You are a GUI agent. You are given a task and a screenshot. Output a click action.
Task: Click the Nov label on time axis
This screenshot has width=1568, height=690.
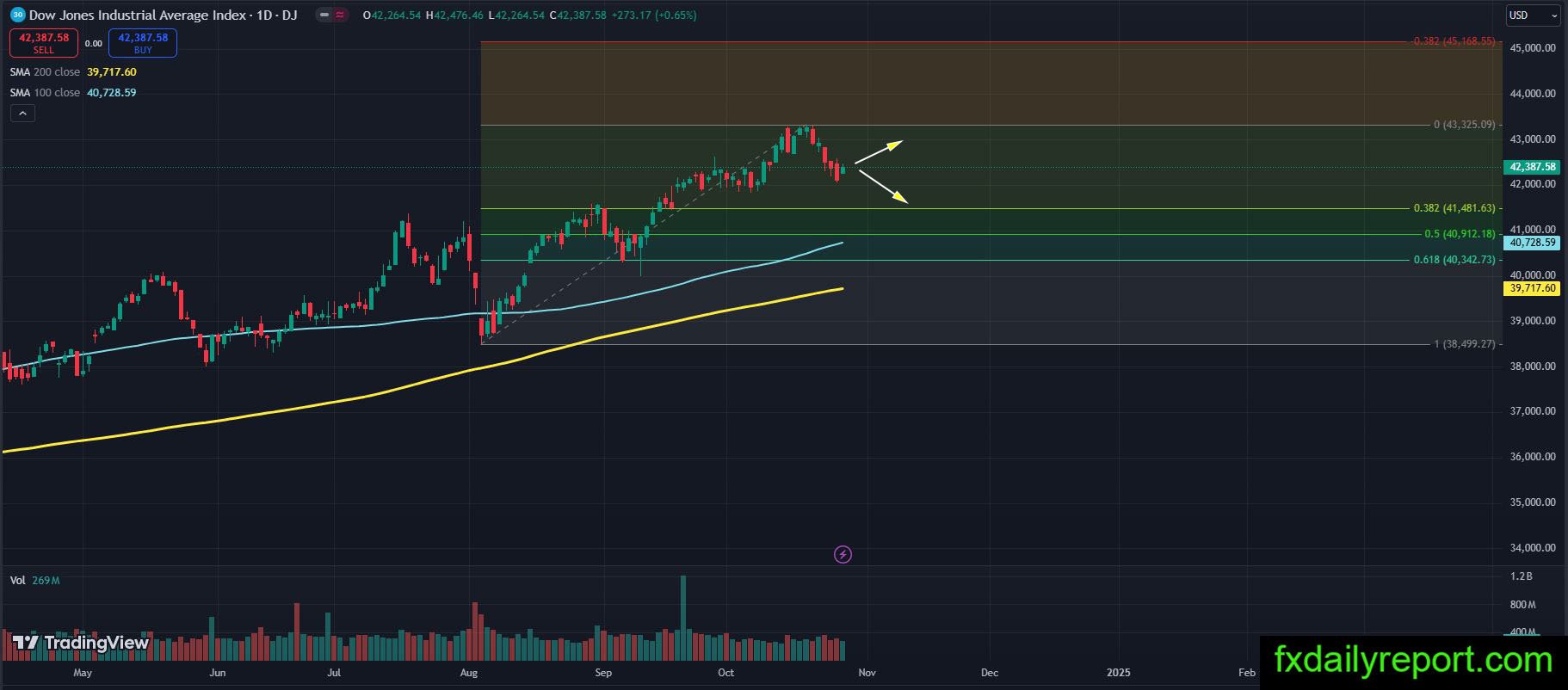(867, 673)
